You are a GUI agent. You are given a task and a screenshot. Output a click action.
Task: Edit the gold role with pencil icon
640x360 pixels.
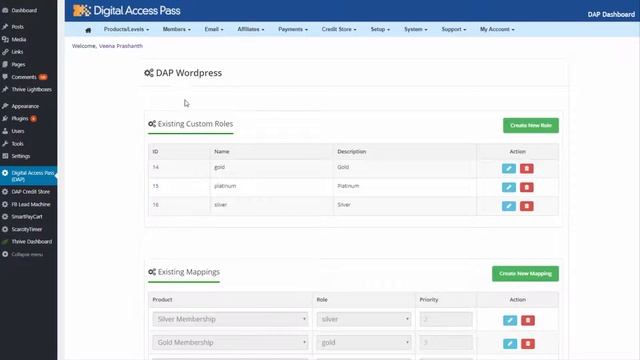[x=509, y=168]
